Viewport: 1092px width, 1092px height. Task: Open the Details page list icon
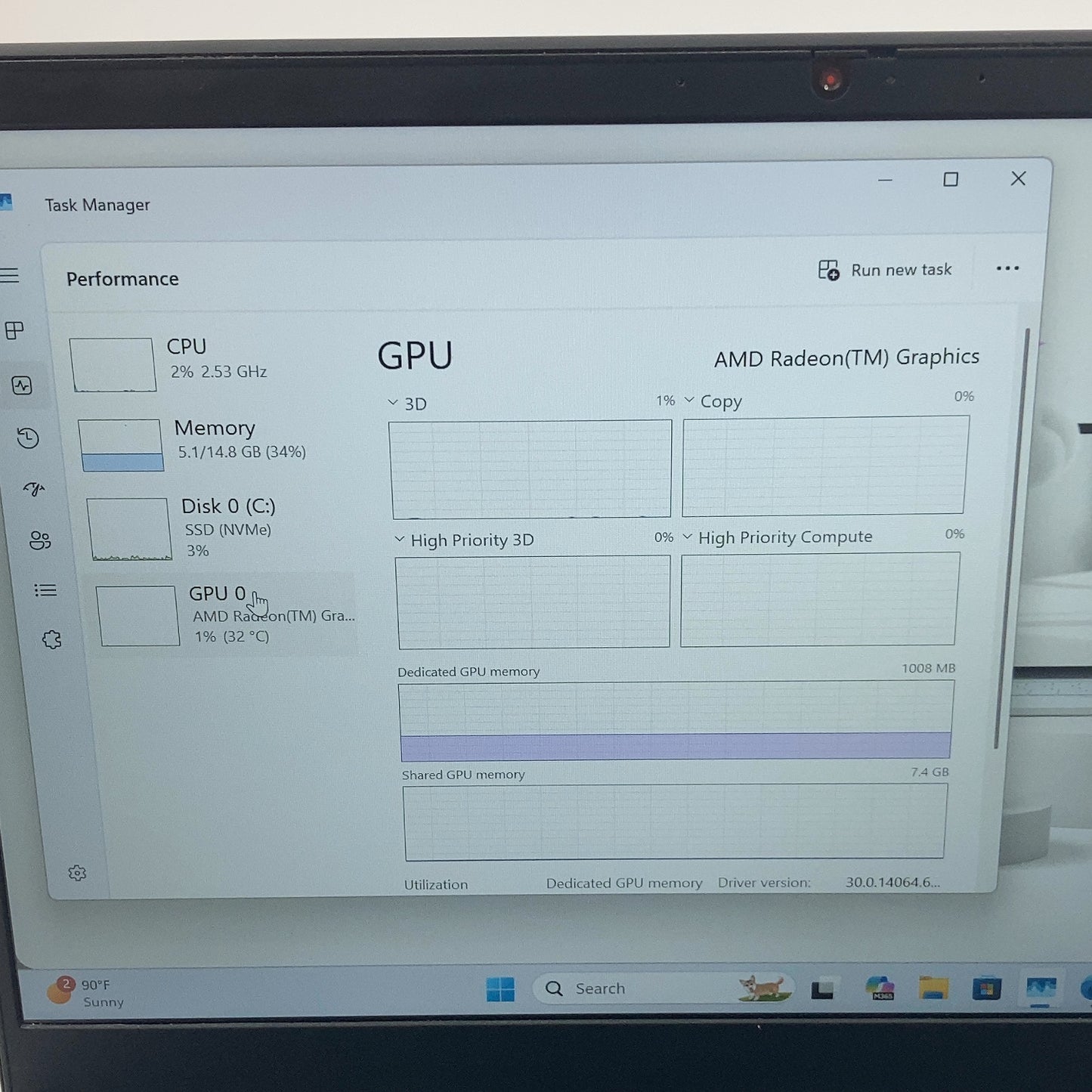pyautogui.click(x=45, y=590)
